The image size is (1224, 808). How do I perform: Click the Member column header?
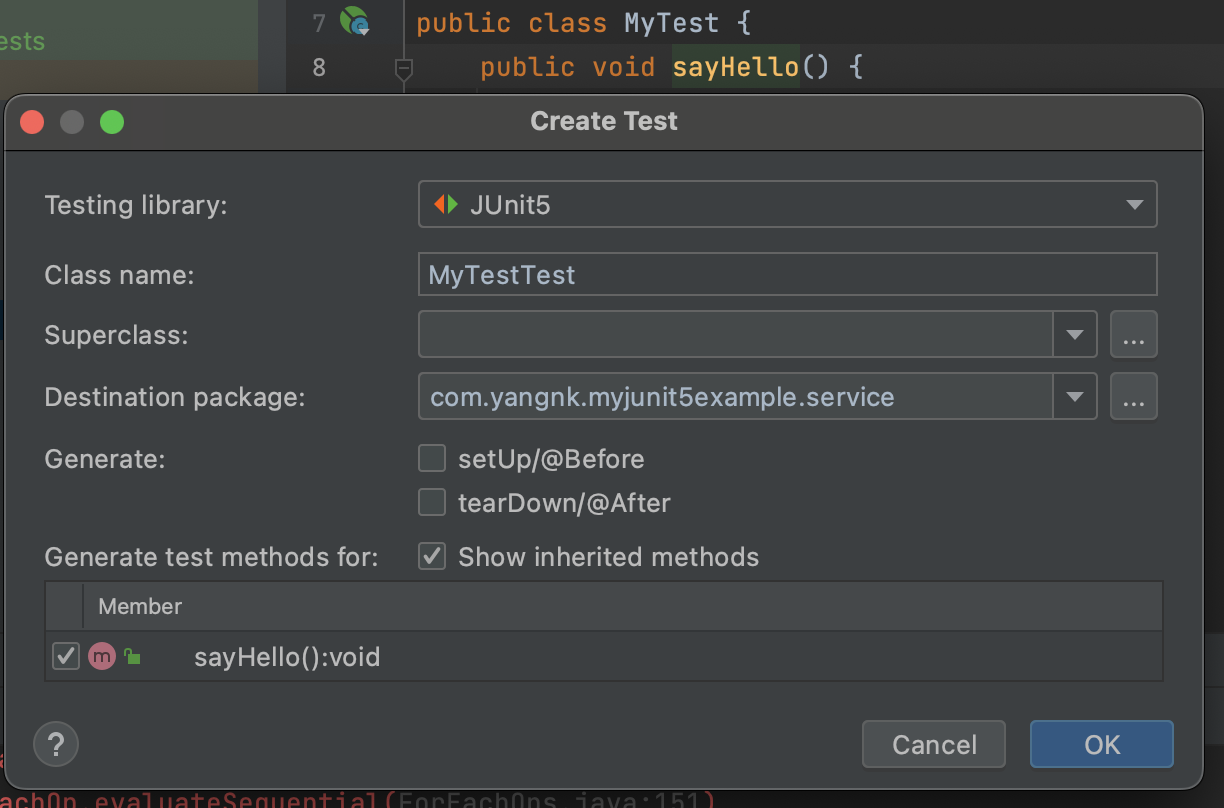click(140, 606)
